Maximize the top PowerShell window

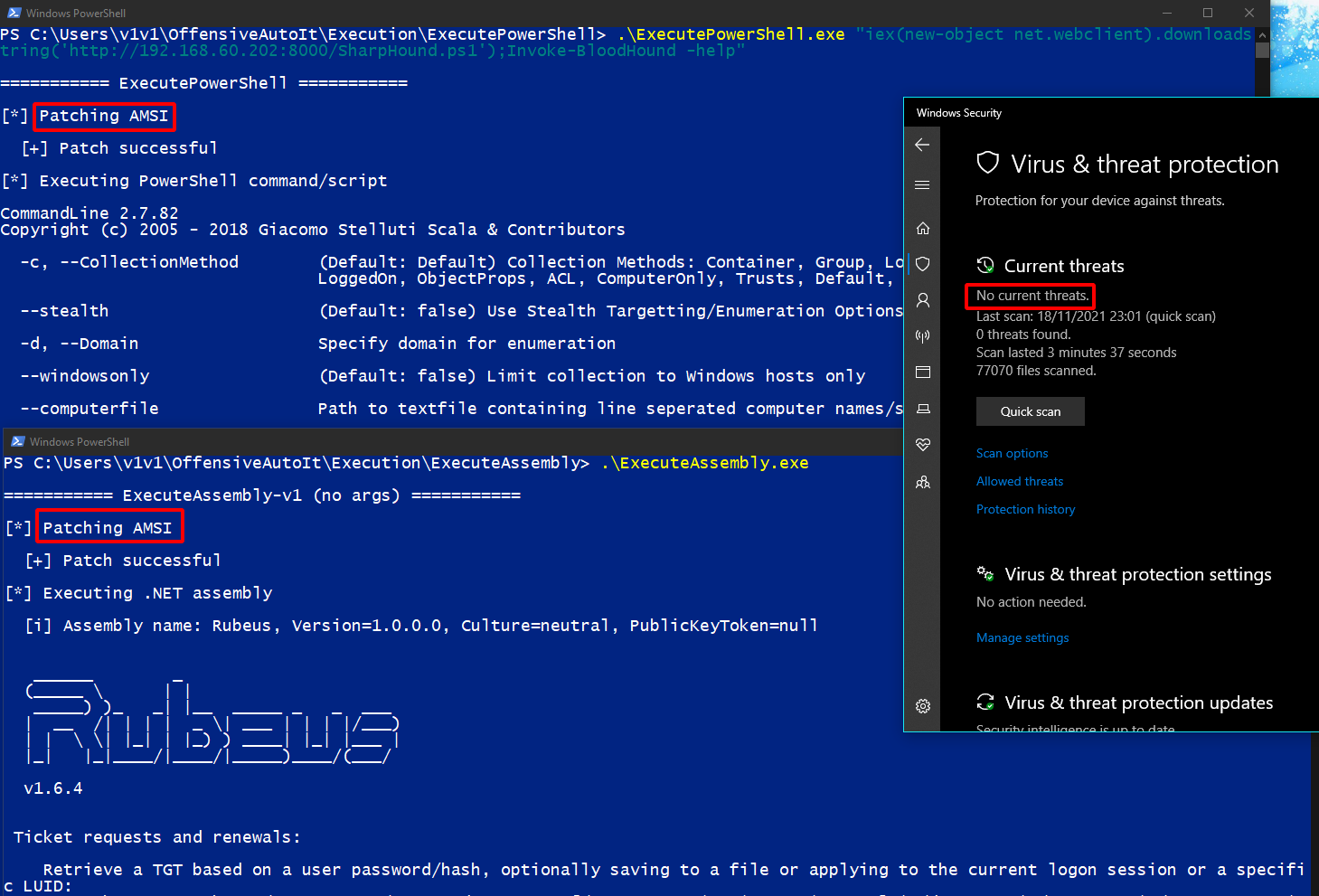(x=1208, y=13)
